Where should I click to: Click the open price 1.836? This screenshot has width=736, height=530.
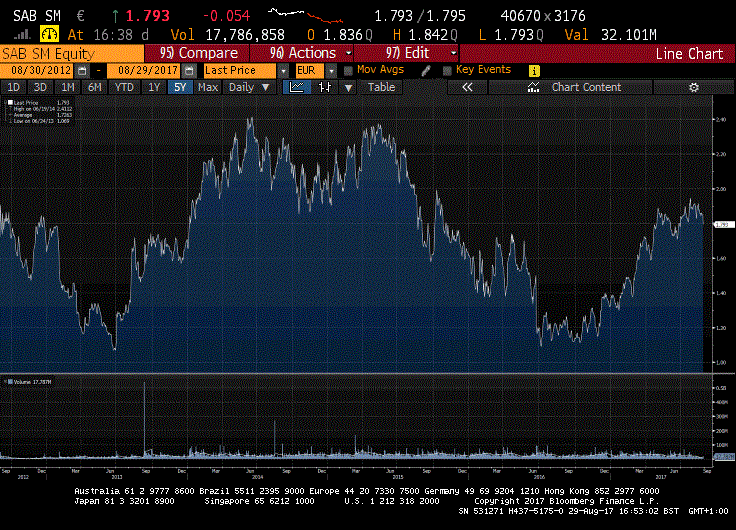[343, 34]
